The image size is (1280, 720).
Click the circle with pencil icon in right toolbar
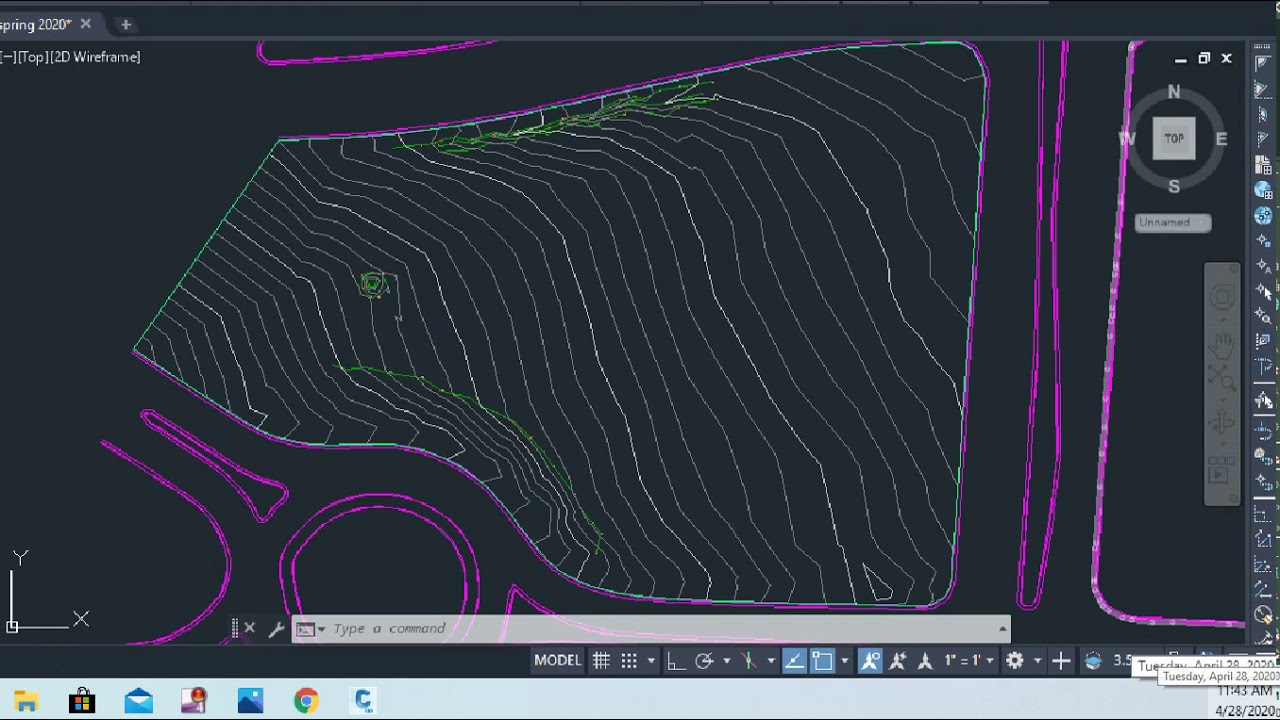(x=1263, y=615)
